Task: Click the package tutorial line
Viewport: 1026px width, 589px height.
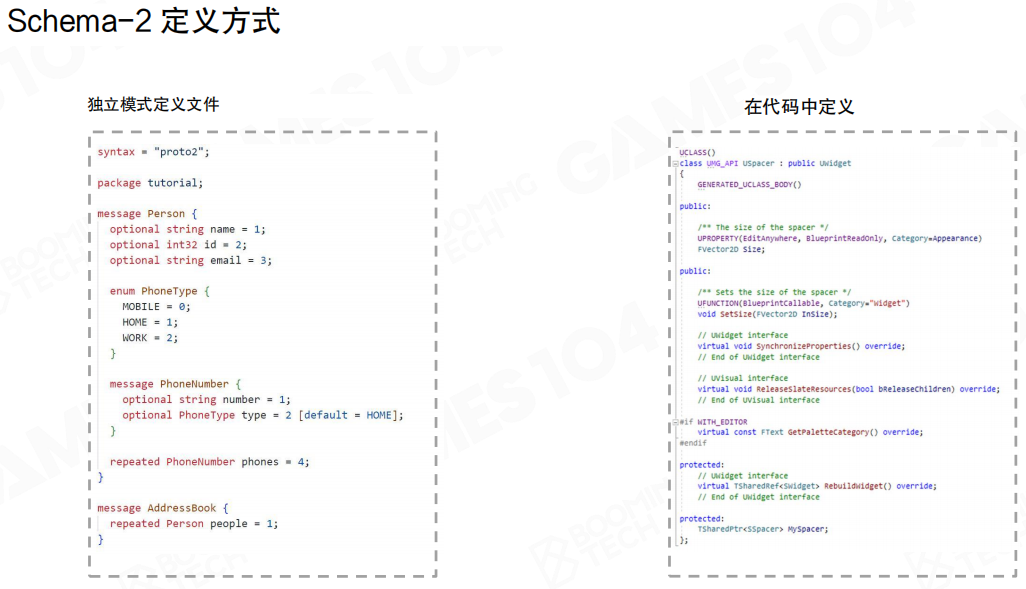Action: click(x=149, y=183)
